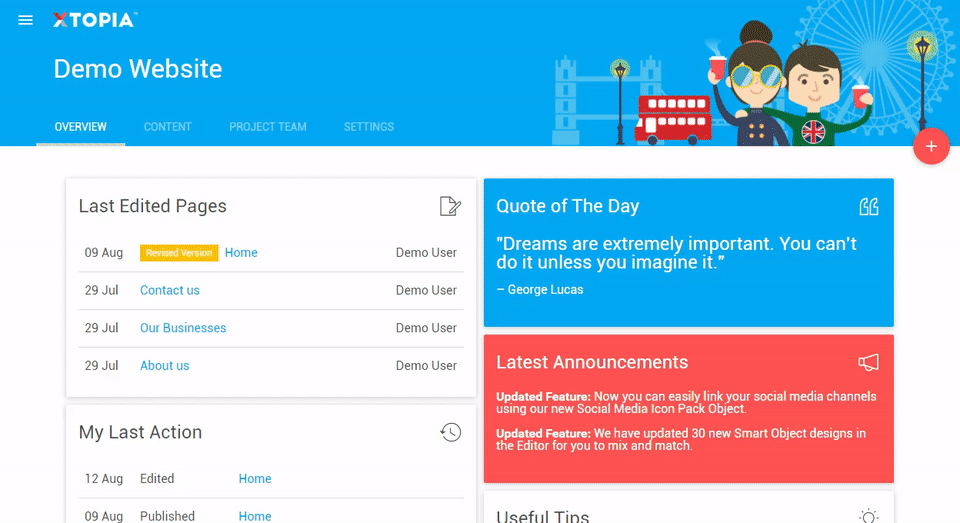The height and width of the screenshot is (523, 960).
Task: Click the XTOPIA logo
Action: point(95,20)
